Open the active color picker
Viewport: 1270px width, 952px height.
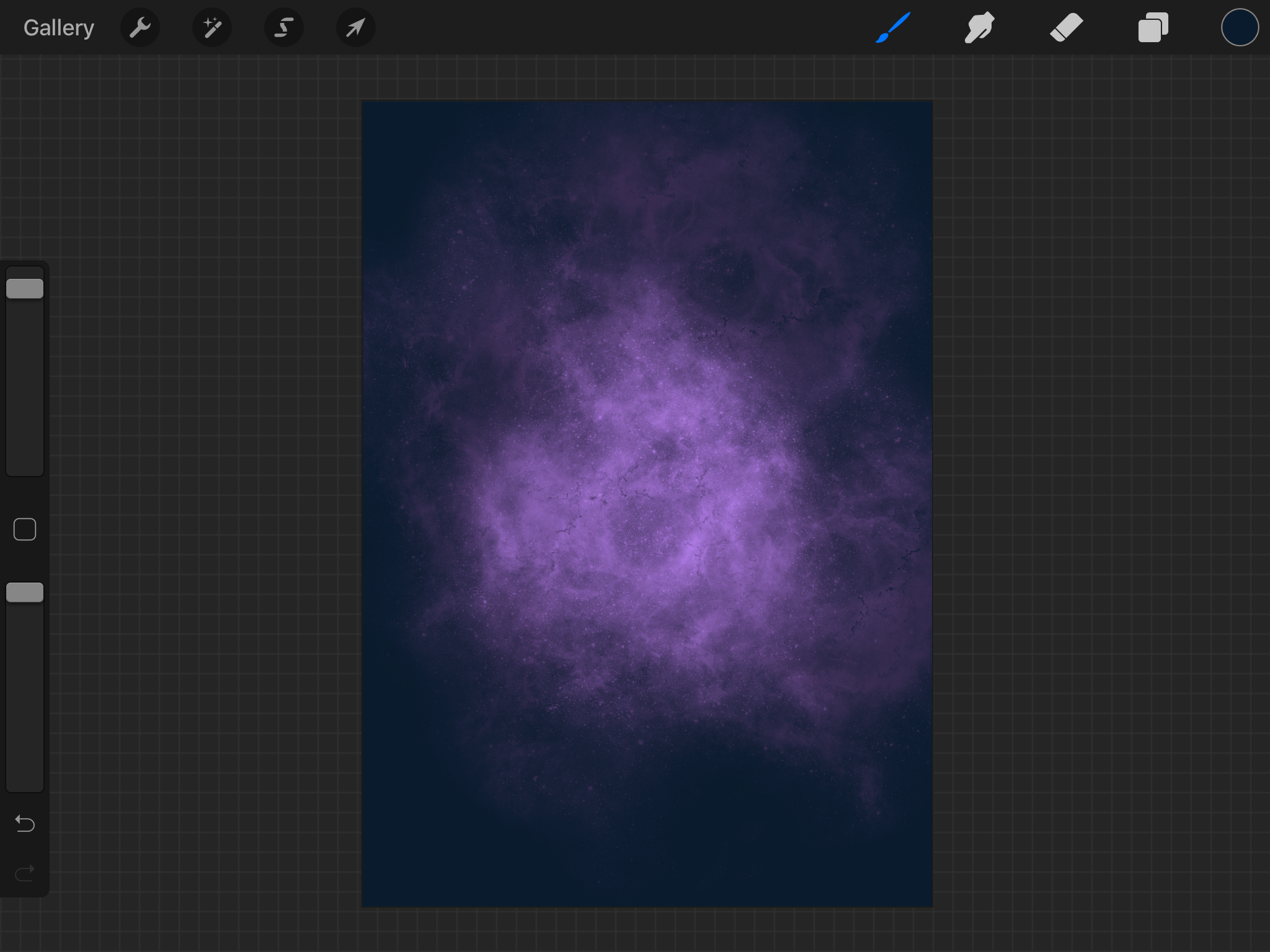click(x=1240, y=28)
